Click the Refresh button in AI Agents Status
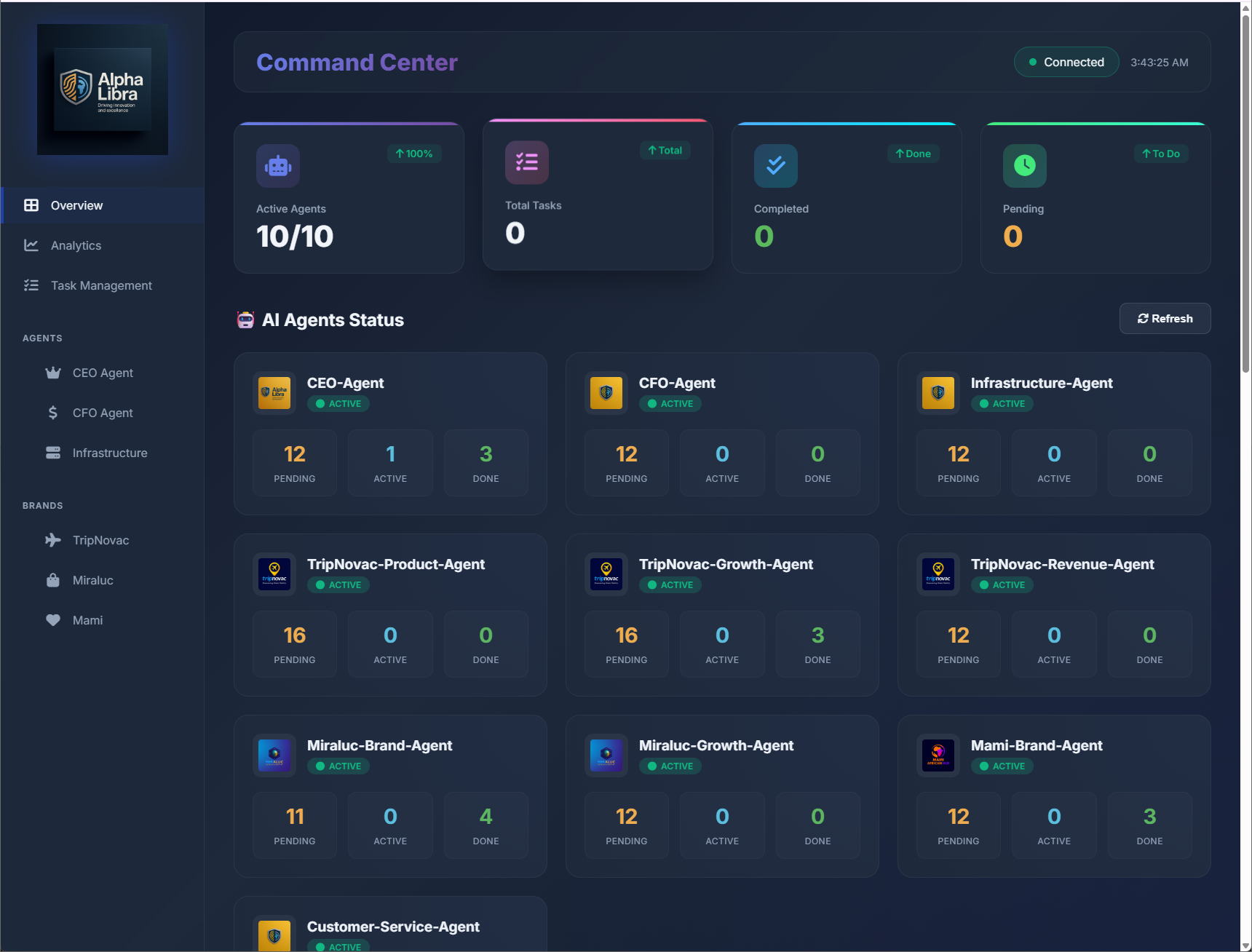The width and height of the screenshot is (1252, 952). tap(1164, 318)
